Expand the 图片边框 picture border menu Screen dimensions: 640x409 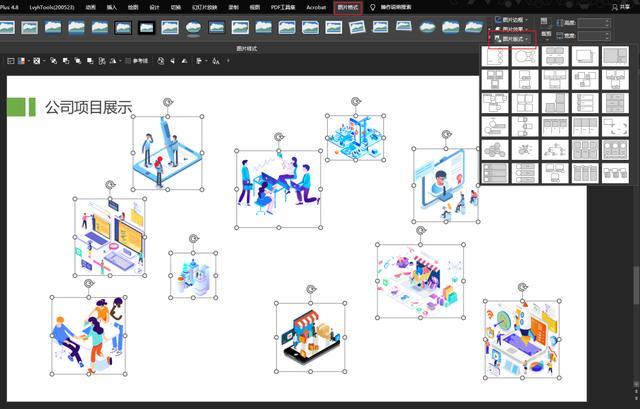(510, 20)
